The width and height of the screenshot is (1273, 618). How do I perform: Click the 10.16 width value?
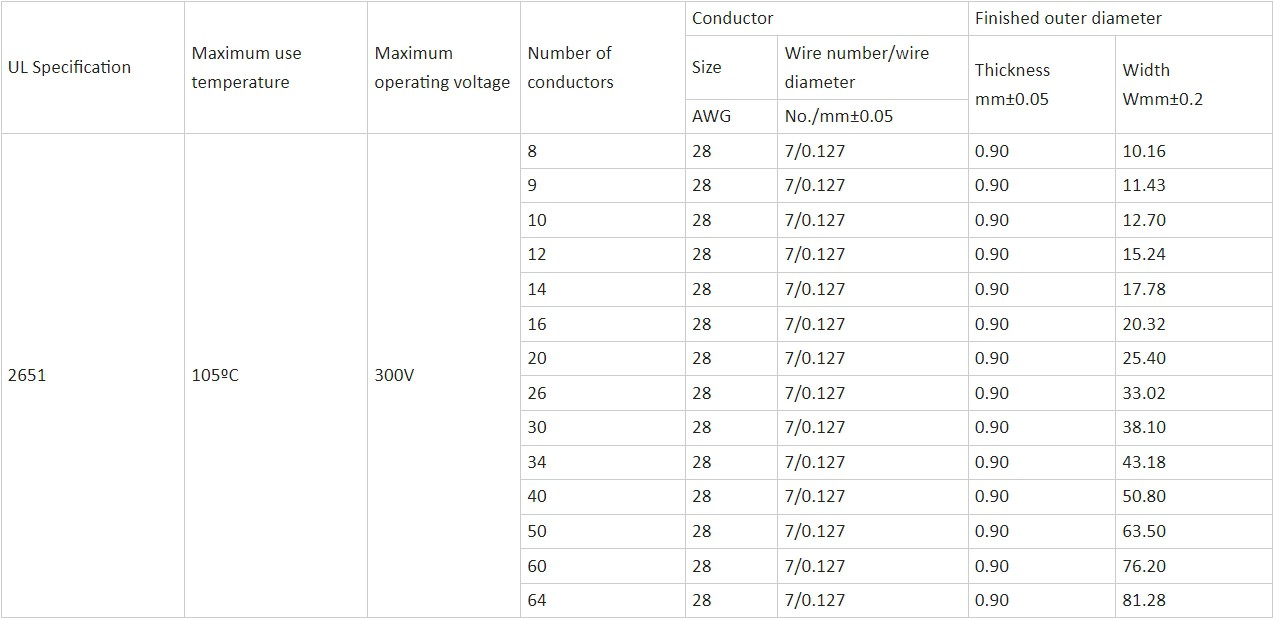pos(1144,151)
